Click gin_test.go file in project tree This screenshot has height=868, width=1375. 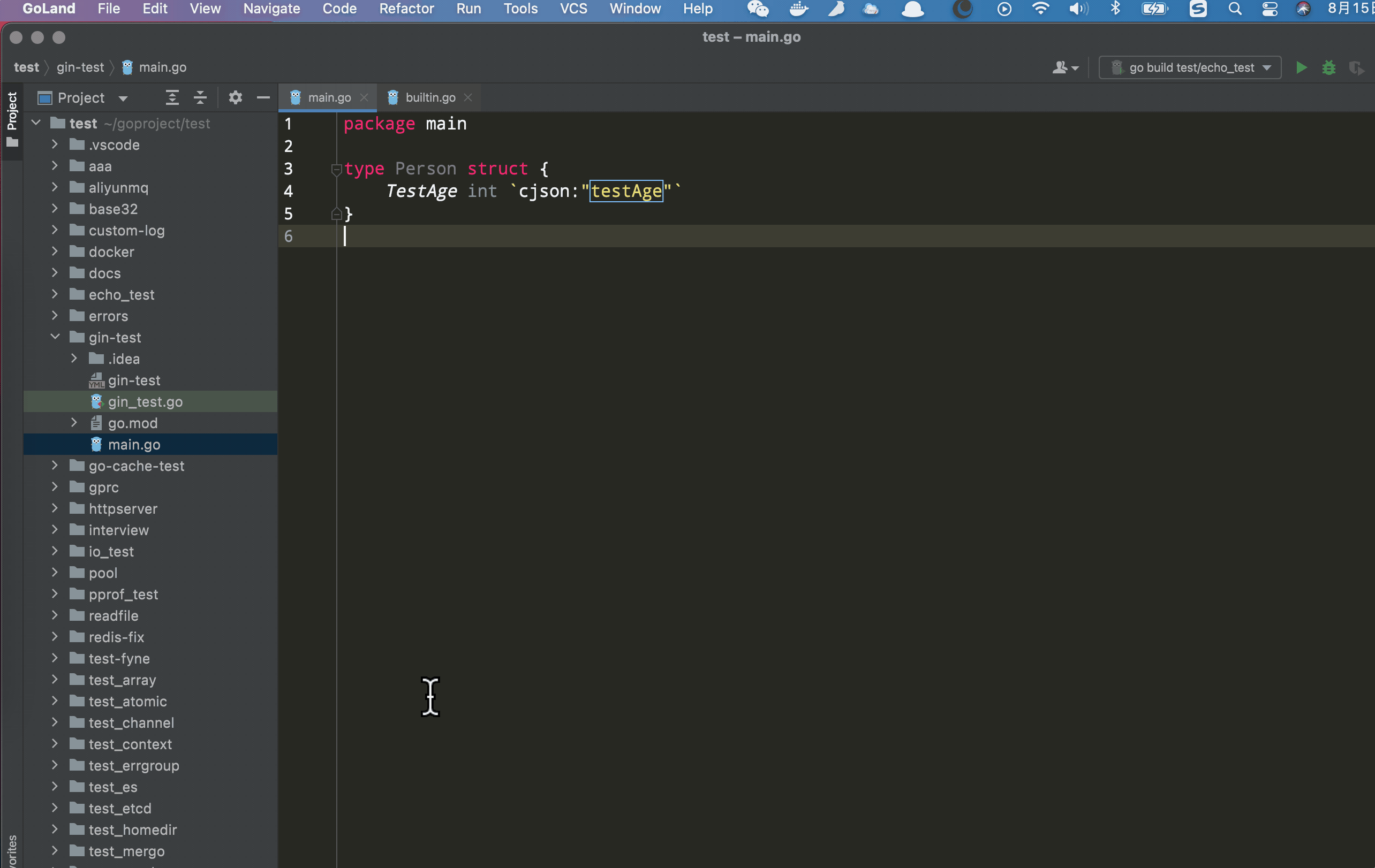point(143,401)
